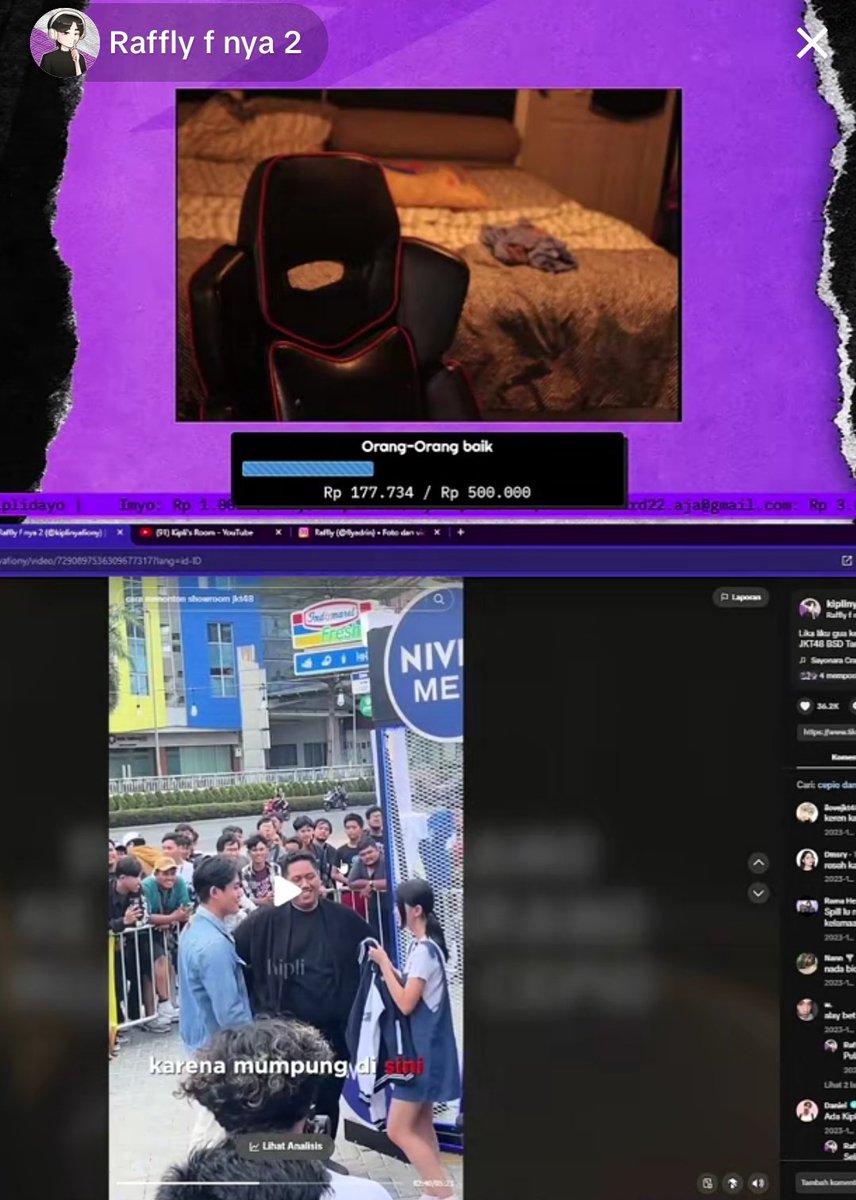This screenshot has width=856, height=1200.
Task: Open the 'Raffly f nya 2' streamer name
Action: click(205, 44)
